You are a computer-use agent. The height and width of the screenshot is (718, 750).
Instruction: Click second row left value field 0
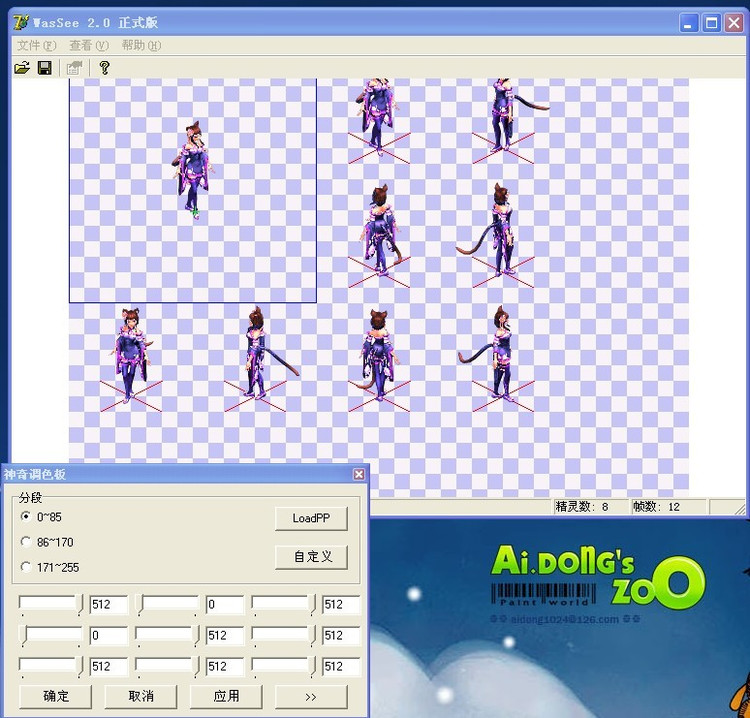[x=109, y=636]
